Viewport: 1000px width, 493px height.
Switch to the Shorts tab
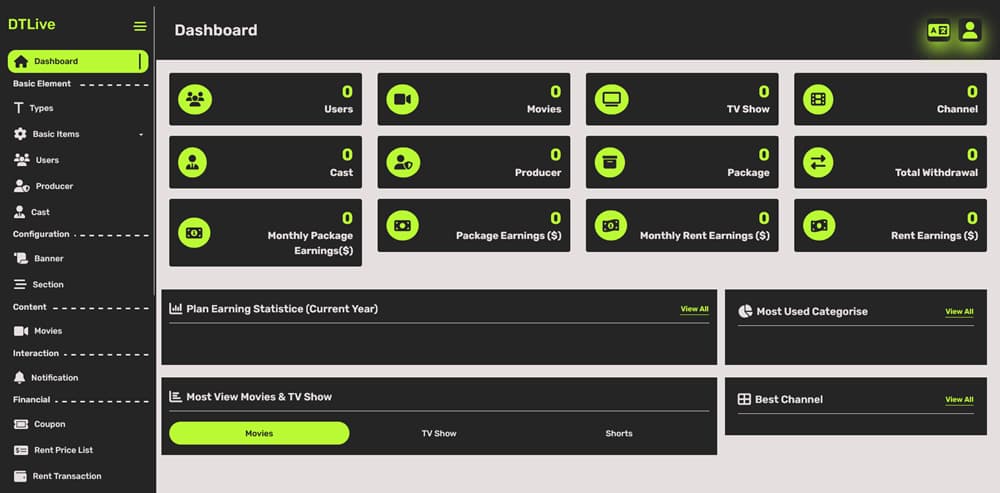coord(619,433)
